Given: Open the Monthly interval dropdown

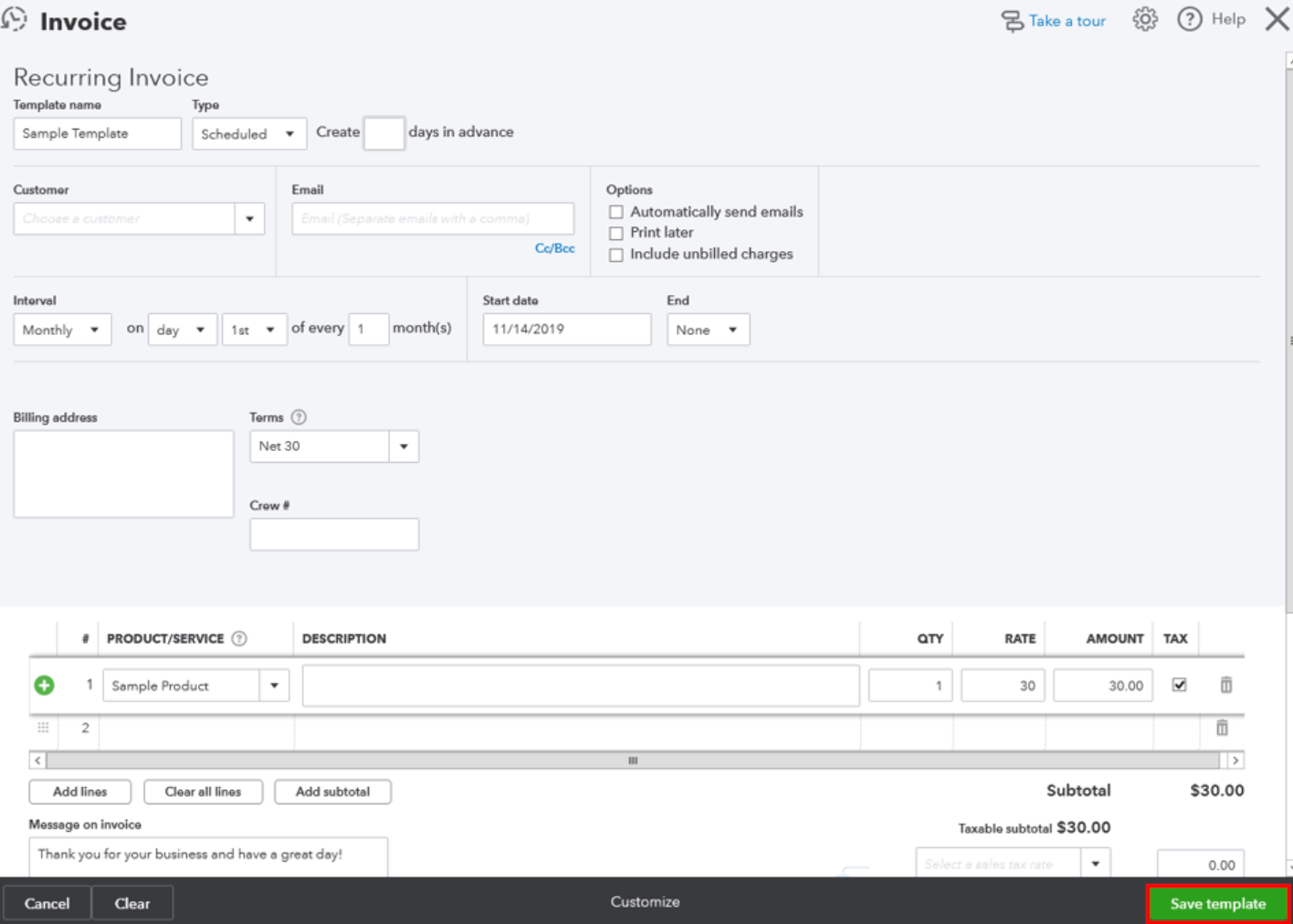Looking at the screenshot, I should (x=94, y=329).
